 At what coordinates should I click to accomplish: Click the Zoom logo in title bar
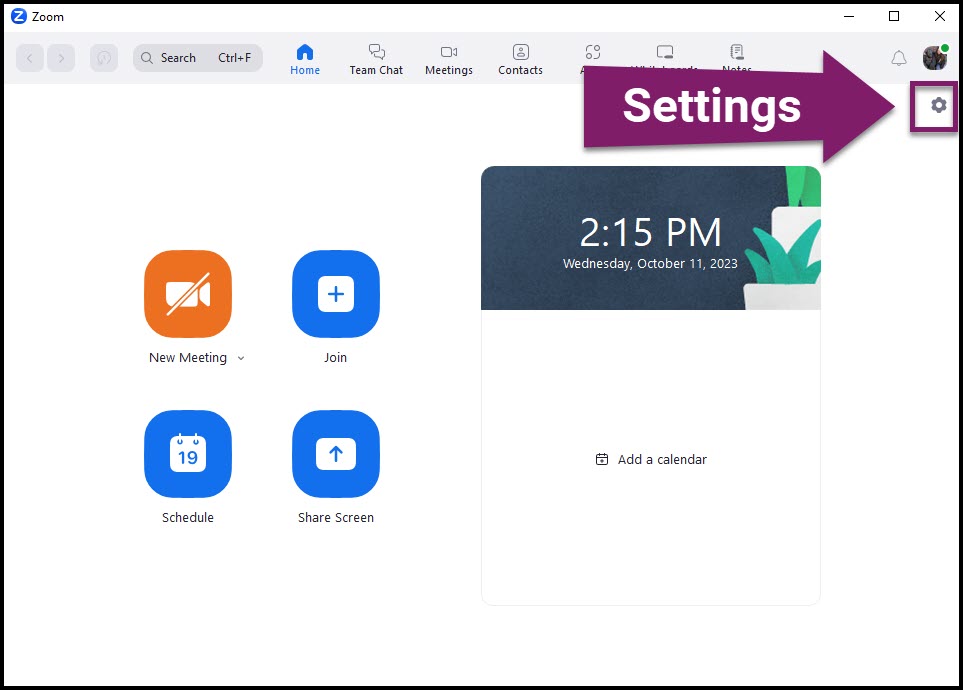[19, 17]
